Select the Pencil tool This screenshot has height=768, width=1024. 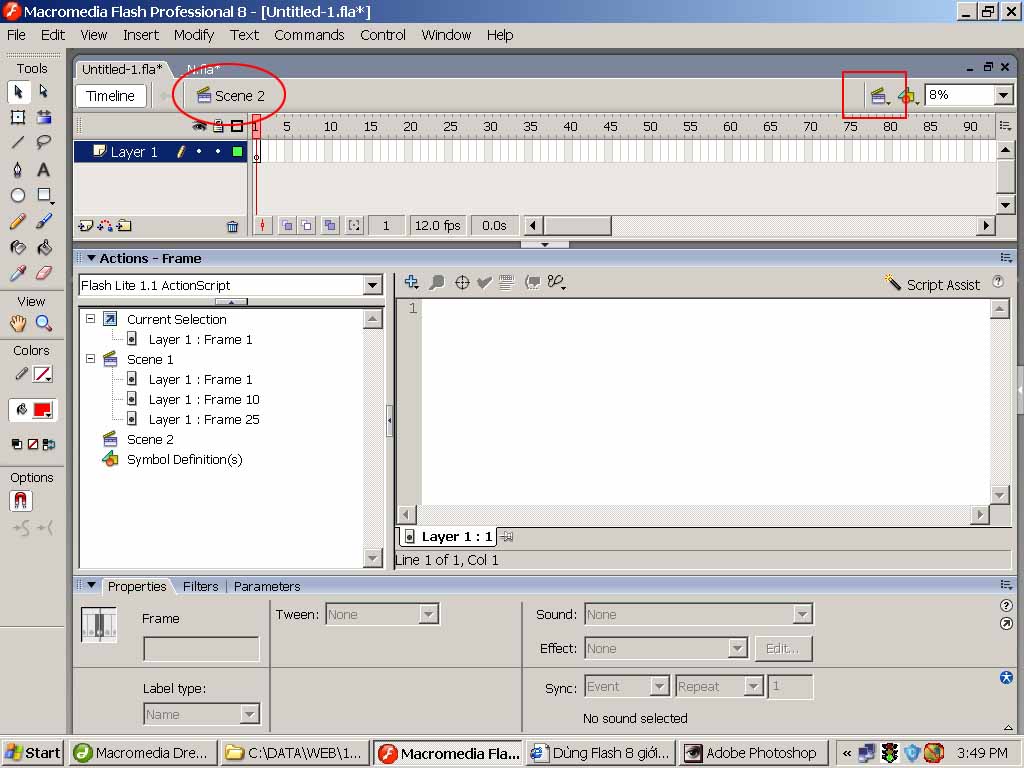pyautogui.click(x=18, y=221)
